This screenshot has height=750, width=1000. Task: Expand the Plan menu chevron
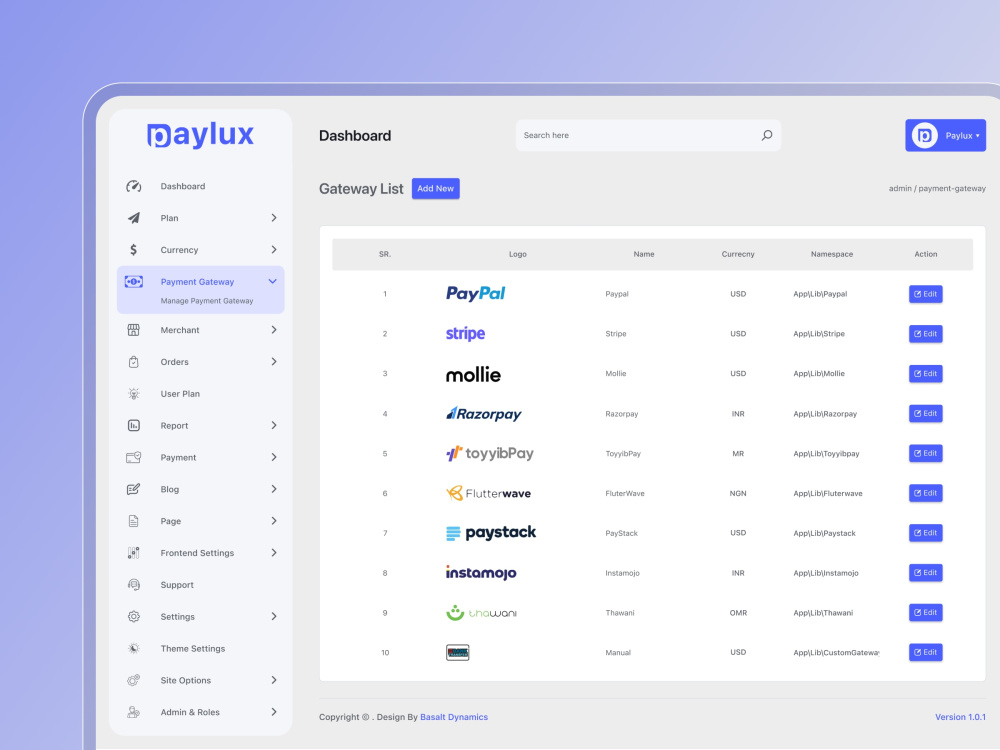(x=274, y=218)
